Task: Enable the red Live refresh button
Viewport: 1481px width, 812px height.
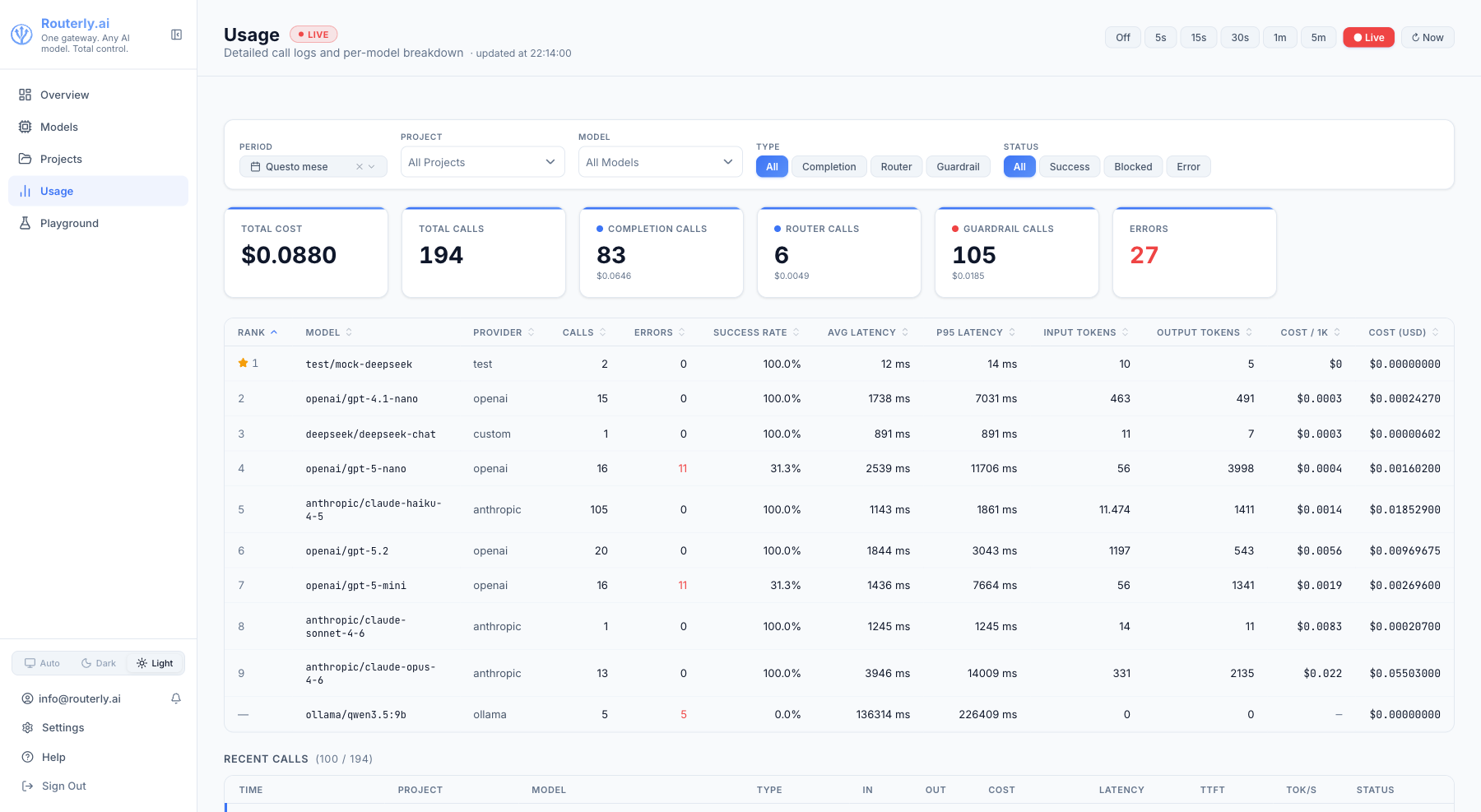Action: (1369, 37)
